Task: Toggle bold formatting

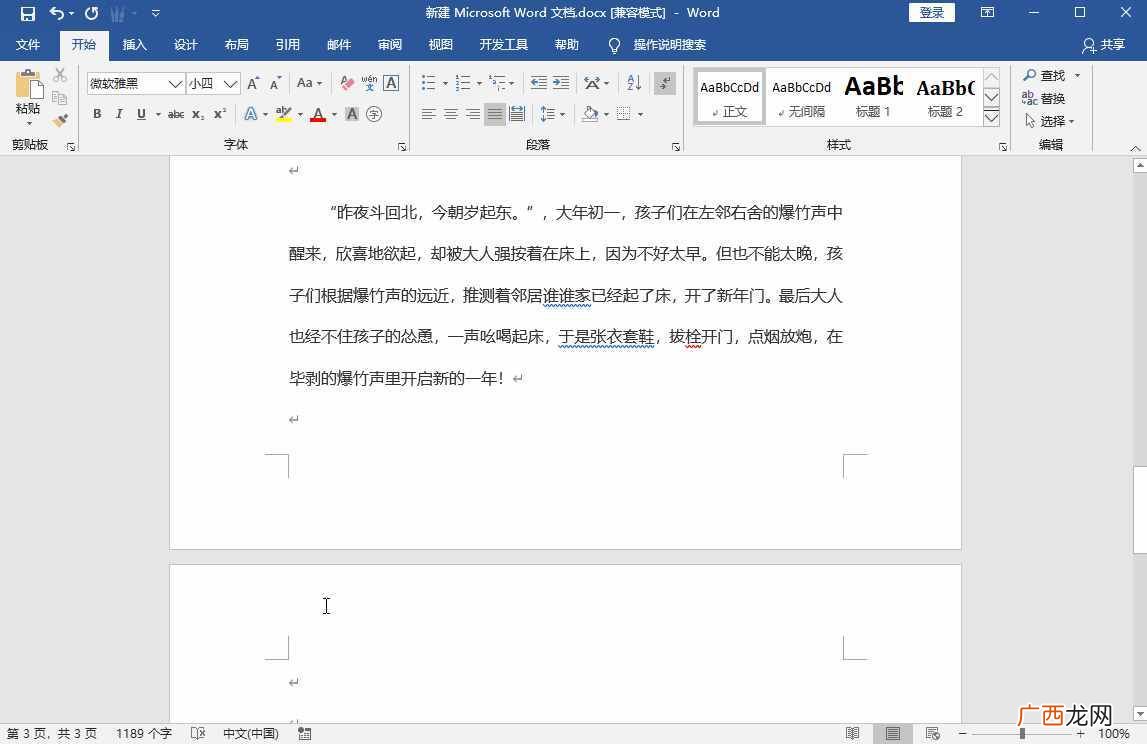Action: point(97,114)
